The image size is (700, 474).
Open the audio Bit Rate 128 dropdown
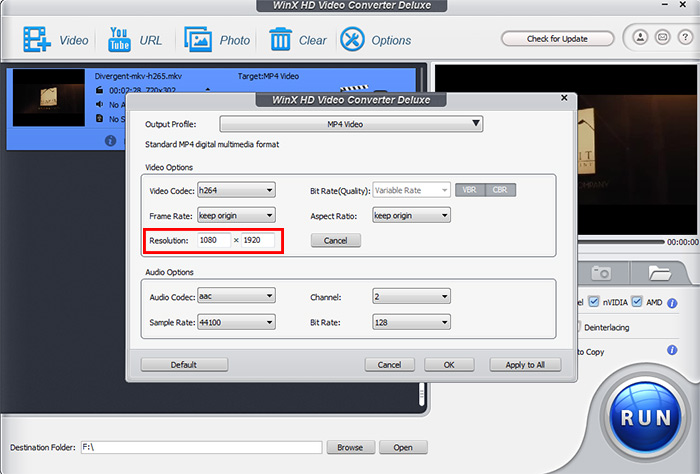pos(411,322)
